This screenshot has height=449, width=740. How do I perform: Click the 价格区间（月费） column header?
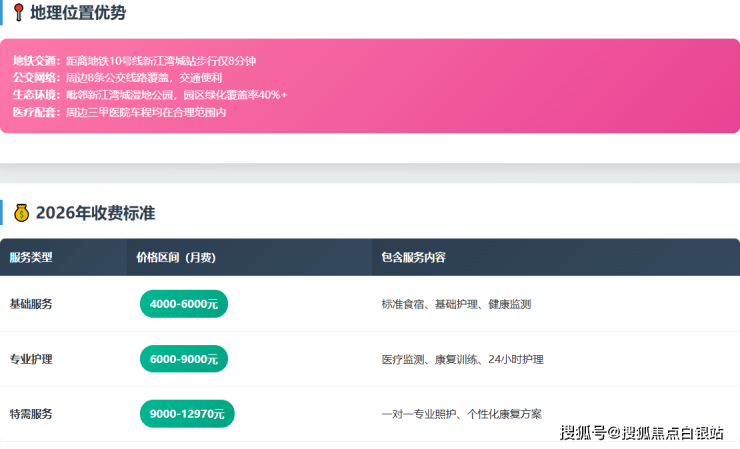(176, 257)
